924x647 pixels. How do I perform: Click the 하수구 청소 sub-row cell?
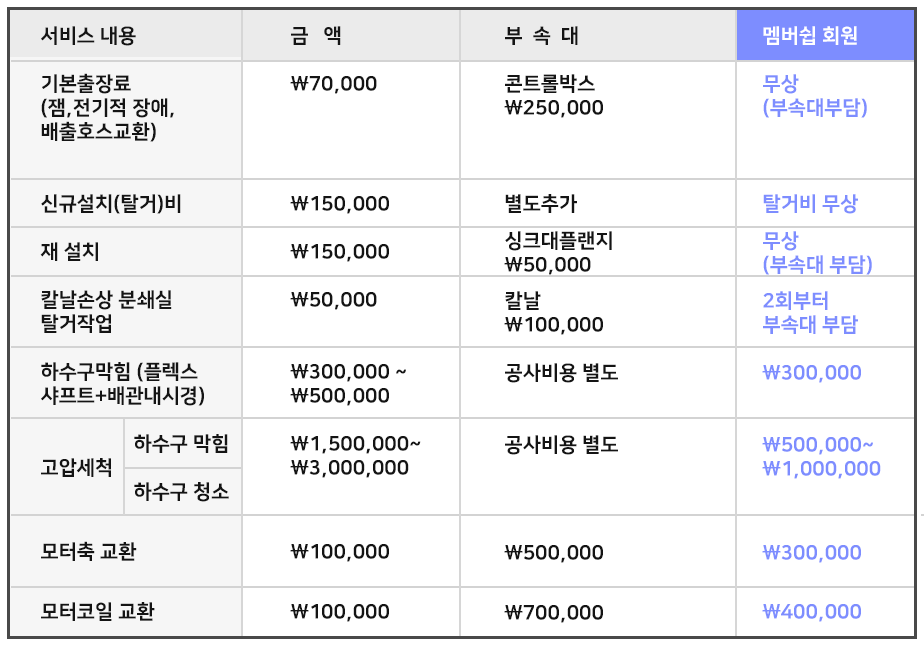[x=183, y=491]
